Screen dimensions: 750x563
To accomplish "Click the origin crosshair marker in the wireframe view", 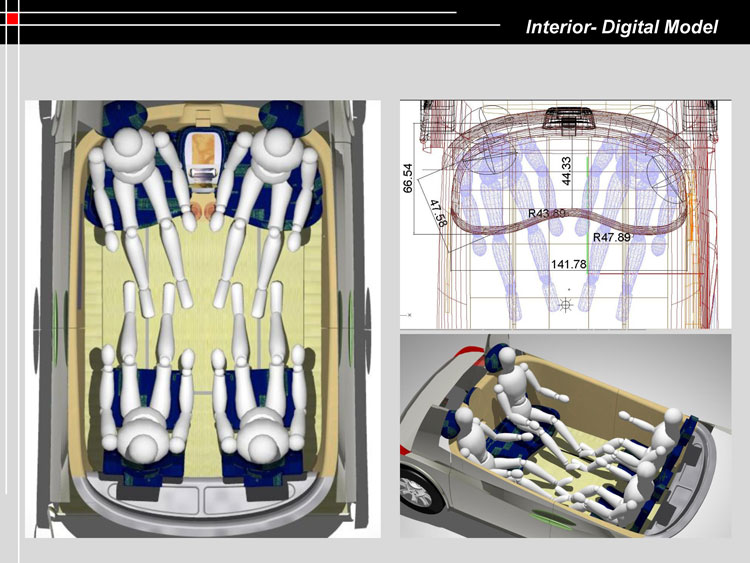I will point(566,302).
